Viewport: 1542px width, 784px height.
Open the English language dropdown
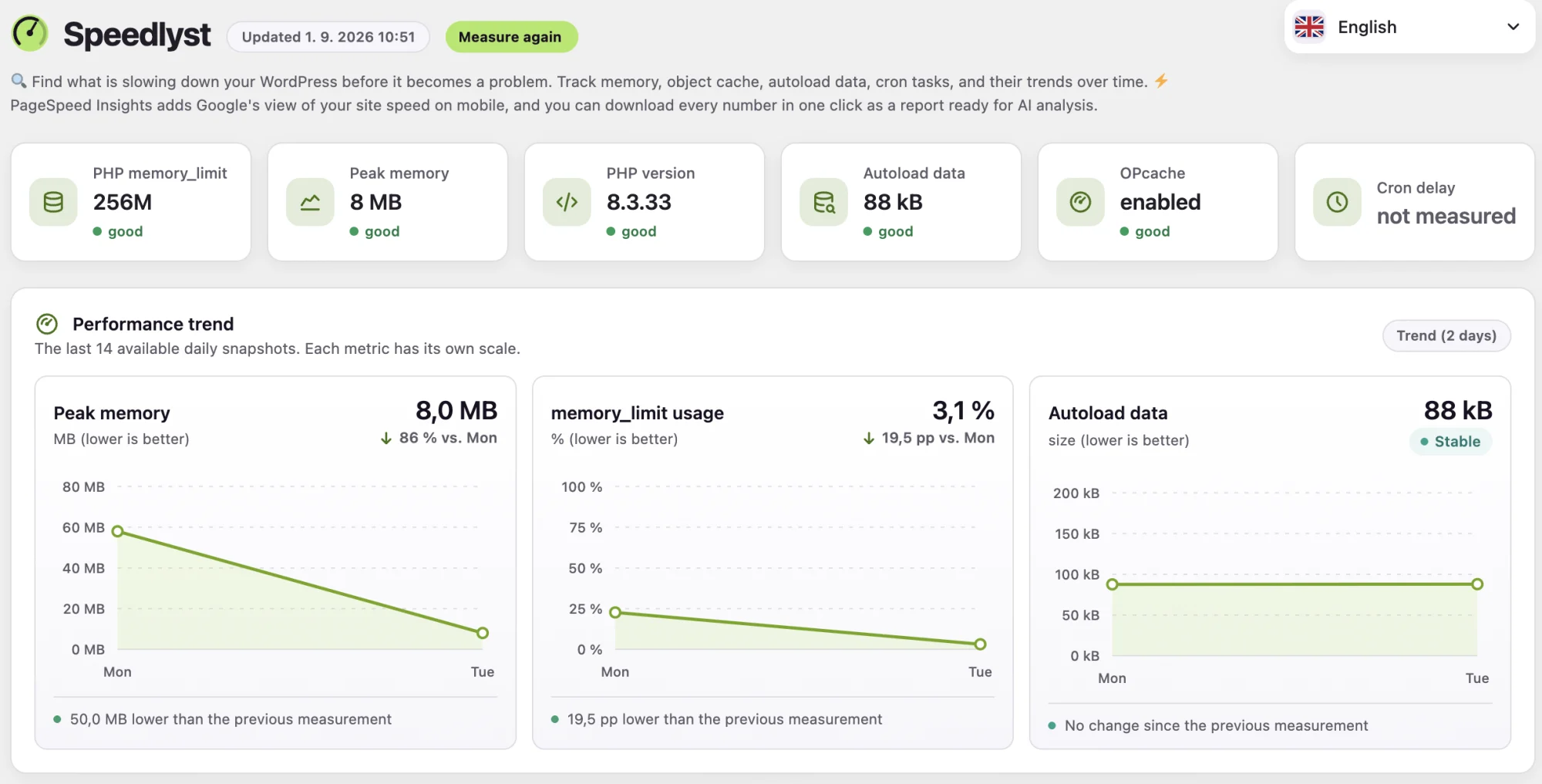pyautogui.click(x=1409, y=27)
